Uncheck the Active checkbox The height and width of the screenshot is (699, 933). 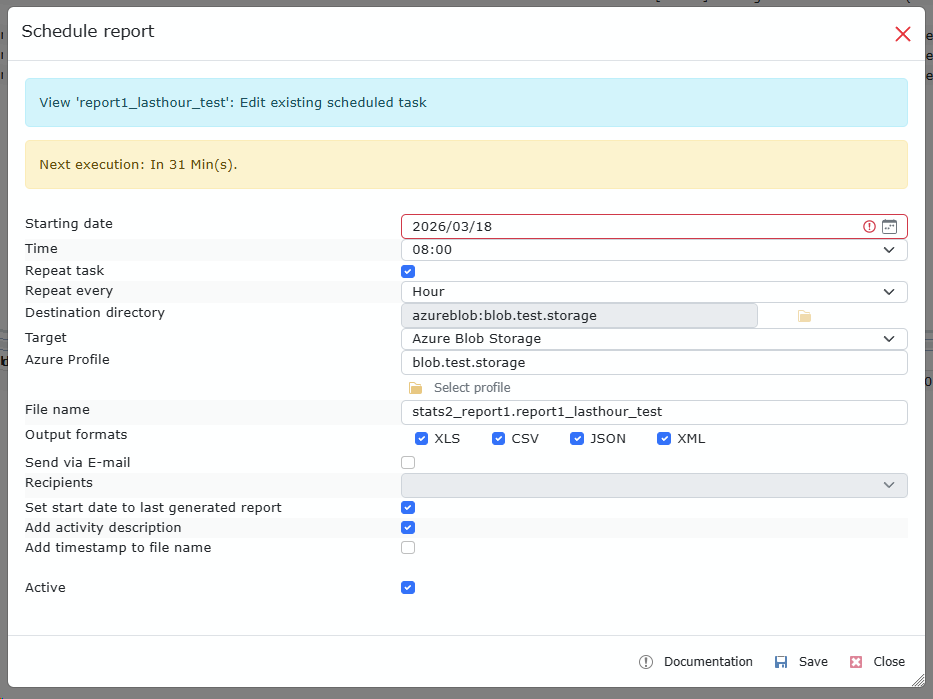(x=408, y=588)
